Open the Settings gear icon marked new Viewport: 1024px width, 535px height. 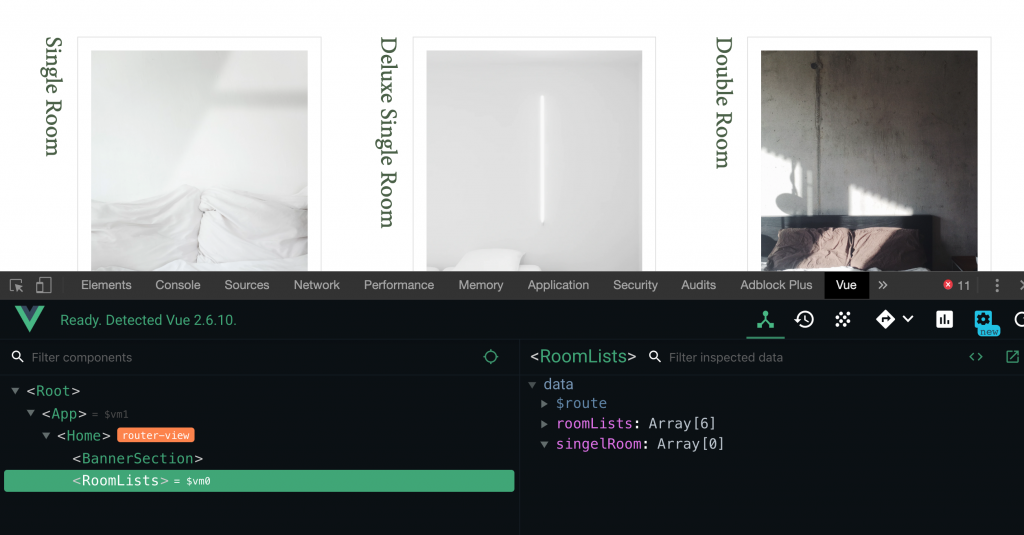click(985, 321)
